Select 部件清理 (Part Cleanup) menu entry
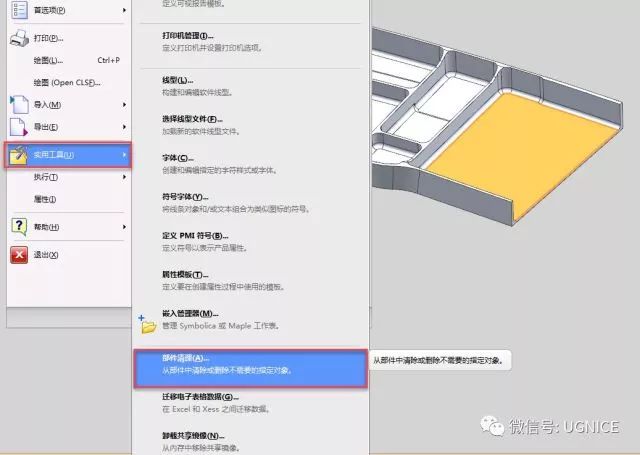 [250, 366]
